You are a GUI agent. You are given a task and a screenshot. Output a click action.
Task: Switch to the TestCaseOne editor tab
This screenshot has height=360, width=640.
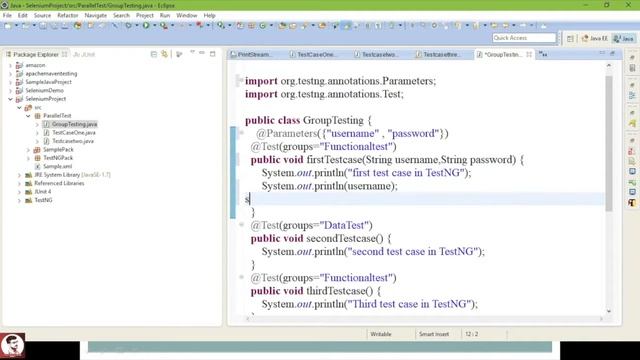pos(314,55)
